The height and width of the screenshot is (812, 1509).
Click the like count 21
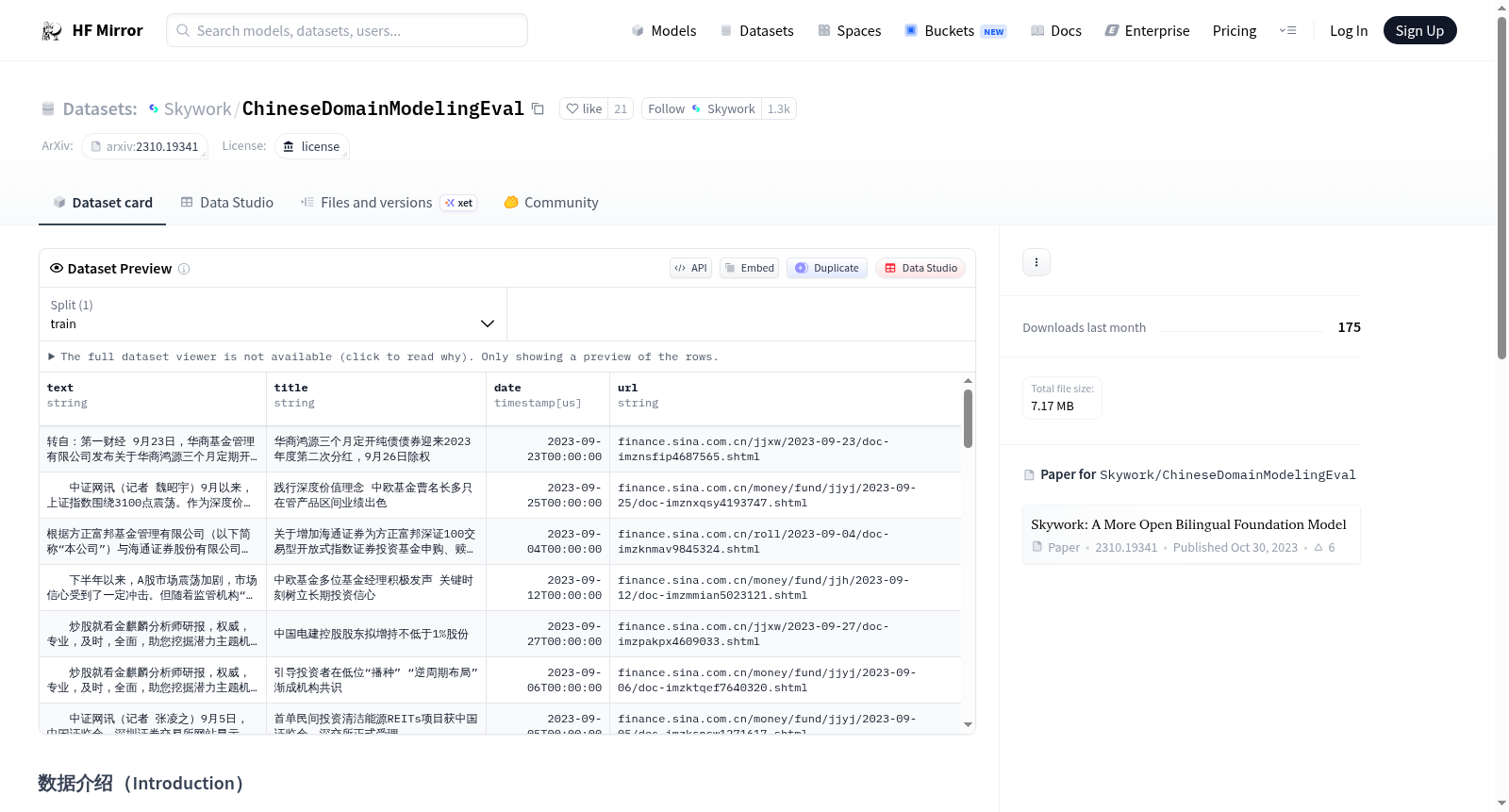(x=621, y=108)
